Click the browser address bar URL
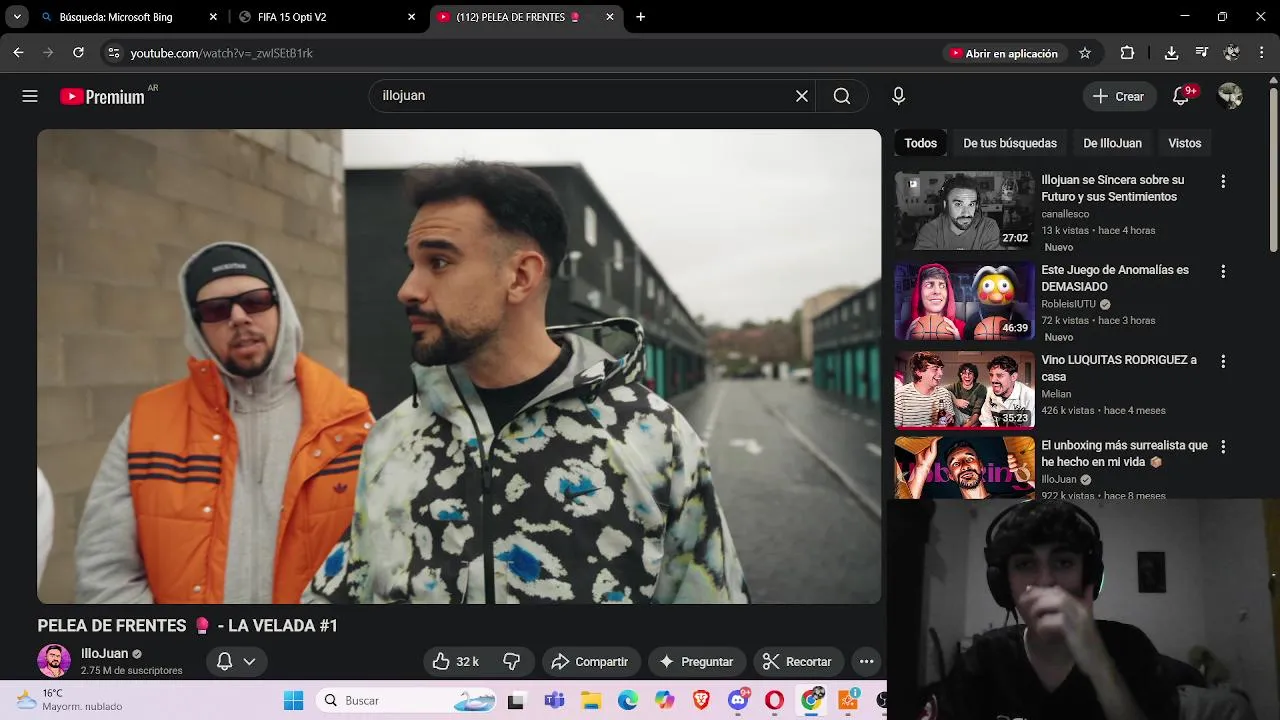 click(x=221, y=53)
